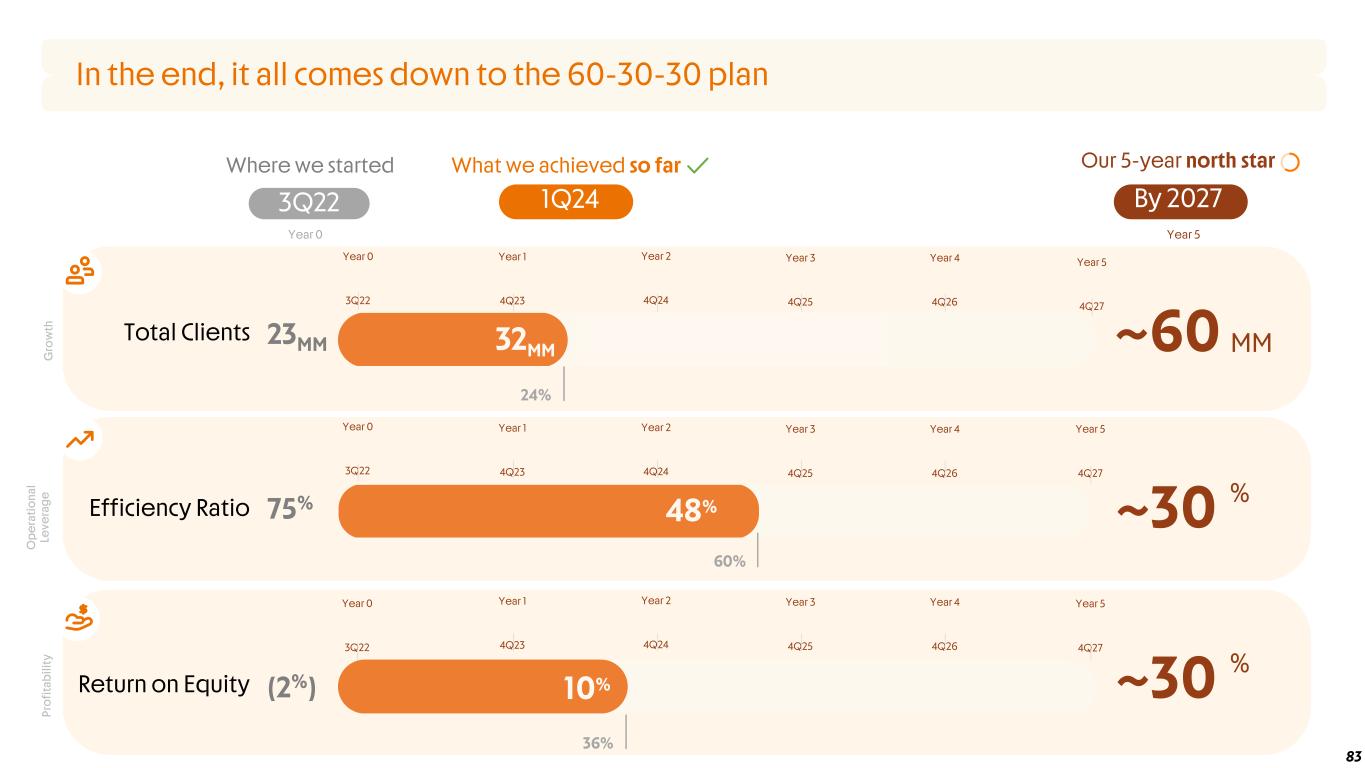The height and width of the screenshot is (768, 1365).
Task: Click the 4Q25 marker in Total Clients row
Action: (x=801, y=299)
